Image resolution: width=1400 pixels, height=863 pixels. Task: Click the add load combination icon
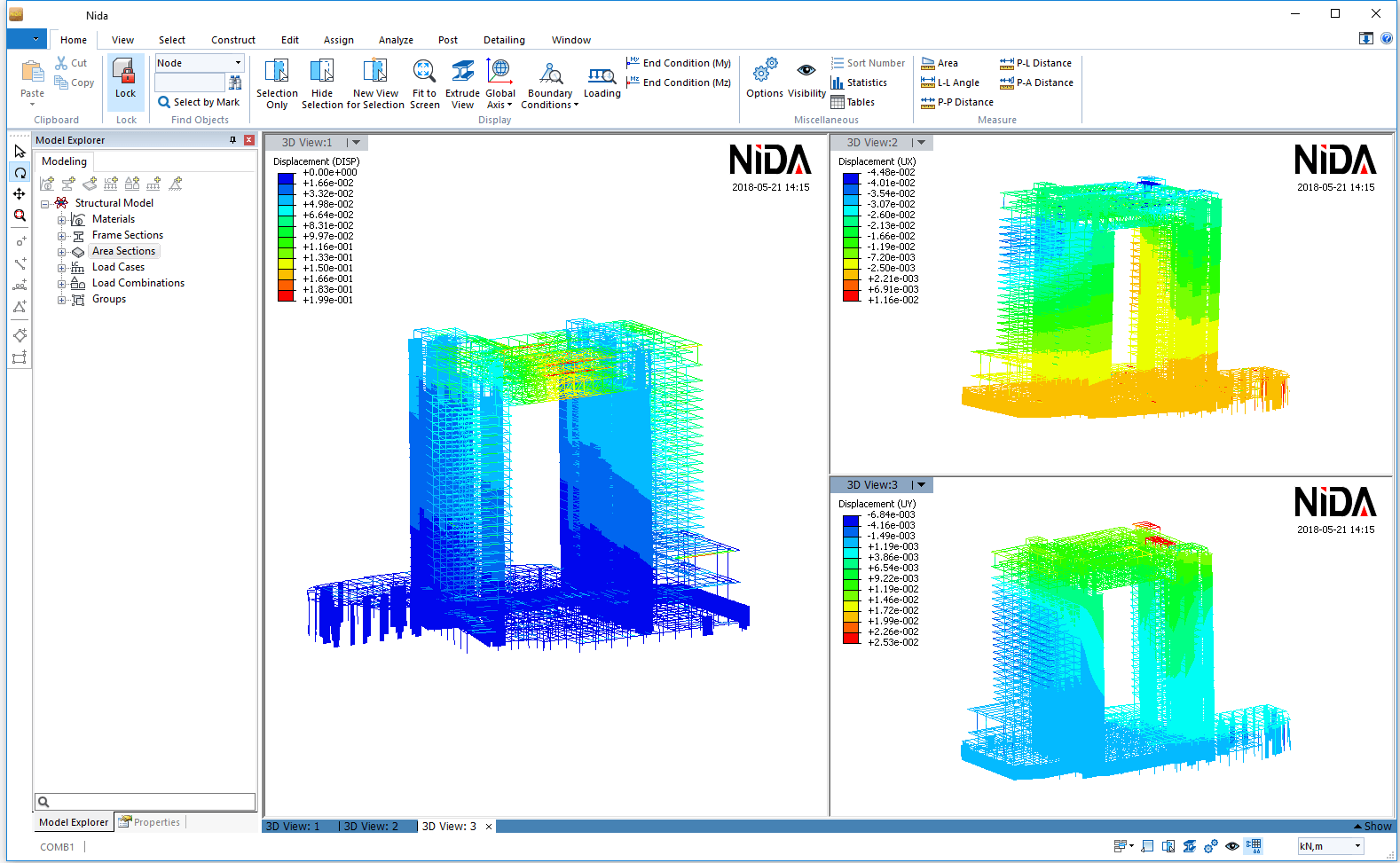[132, 184]
